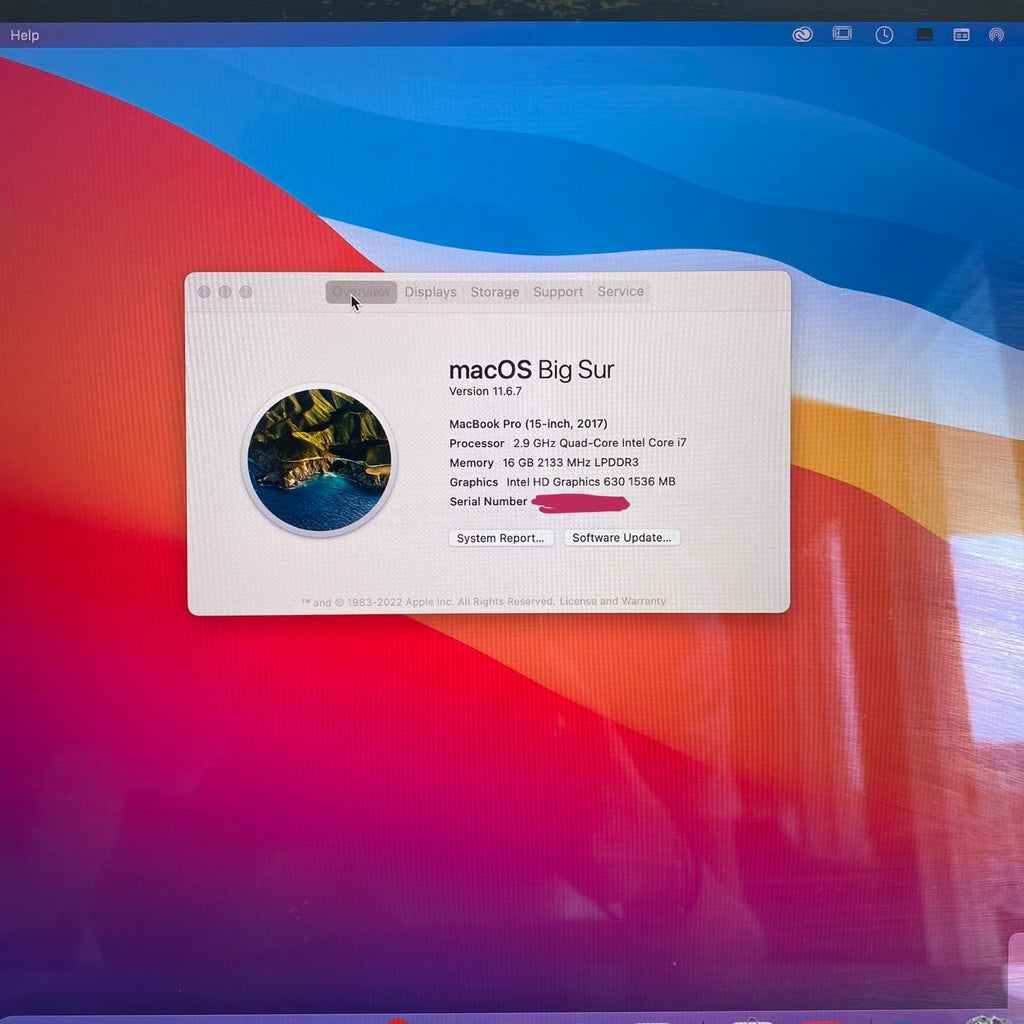Viewport: 1024px width, 1024px height.
Task: Click the wireless signal menu bar icon
Action: pyautogui.click(x=996, y=34)
